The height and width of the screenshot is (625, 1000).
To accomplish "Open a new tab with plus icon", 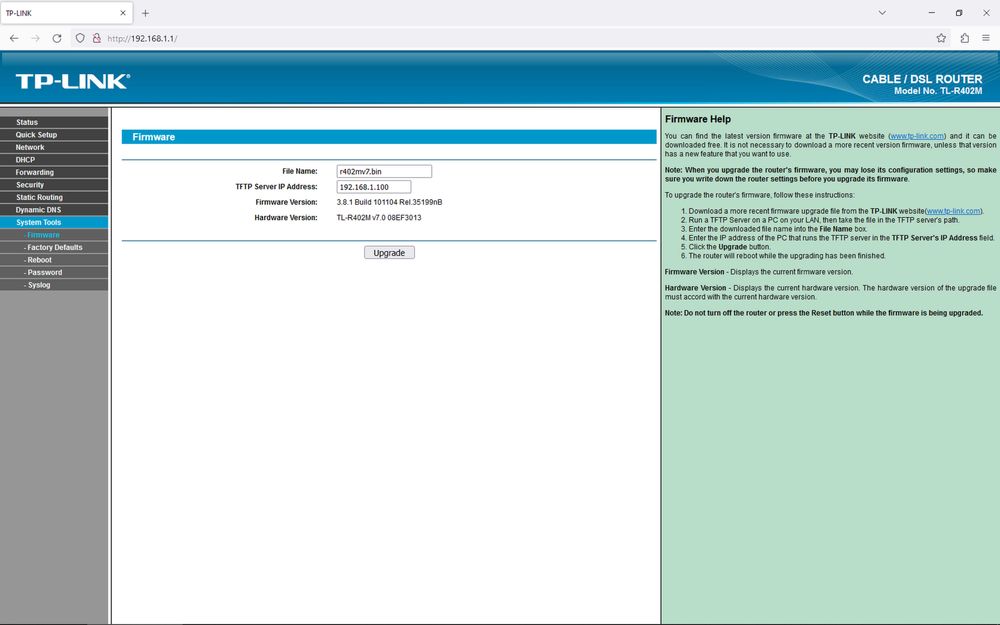I will (x=145, y=13).
